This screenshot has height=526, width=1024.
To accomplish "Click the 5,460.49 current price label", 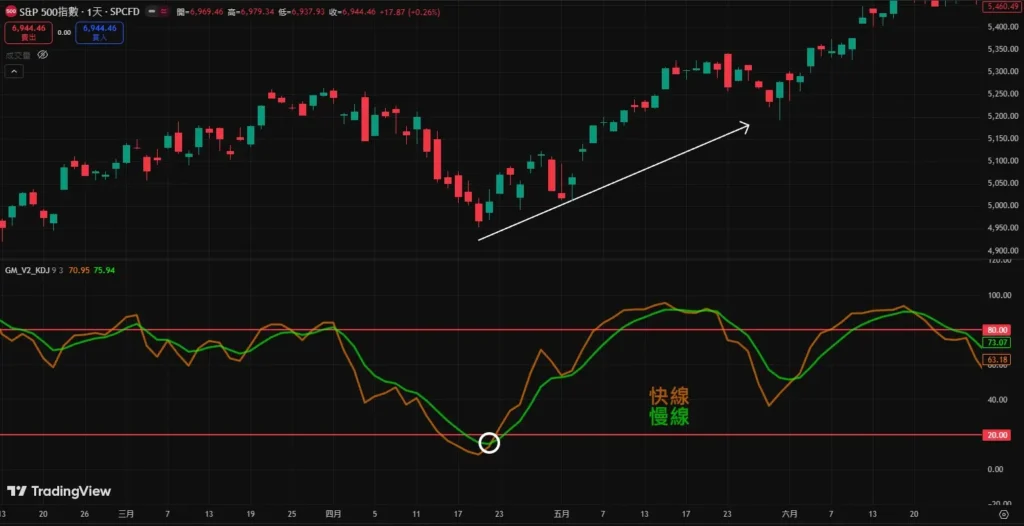I will pos(1001,6).
